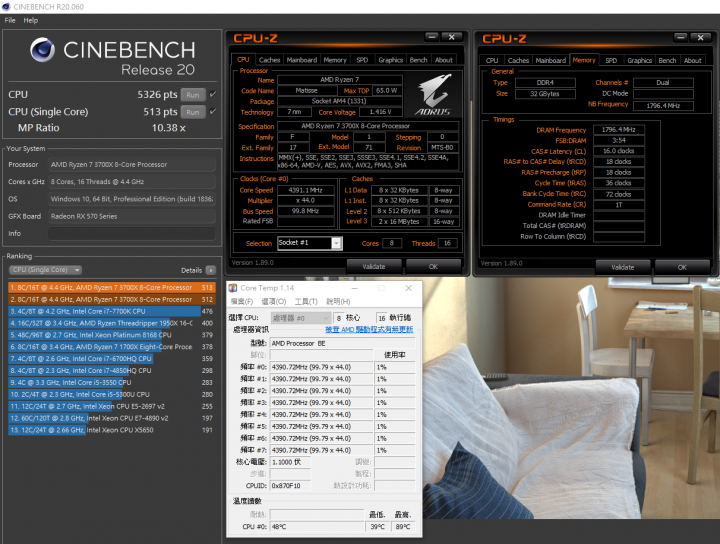Minimize the right CPU-Z window
The height and width of the screenshot is (544, 720).
tap(681, 38)
